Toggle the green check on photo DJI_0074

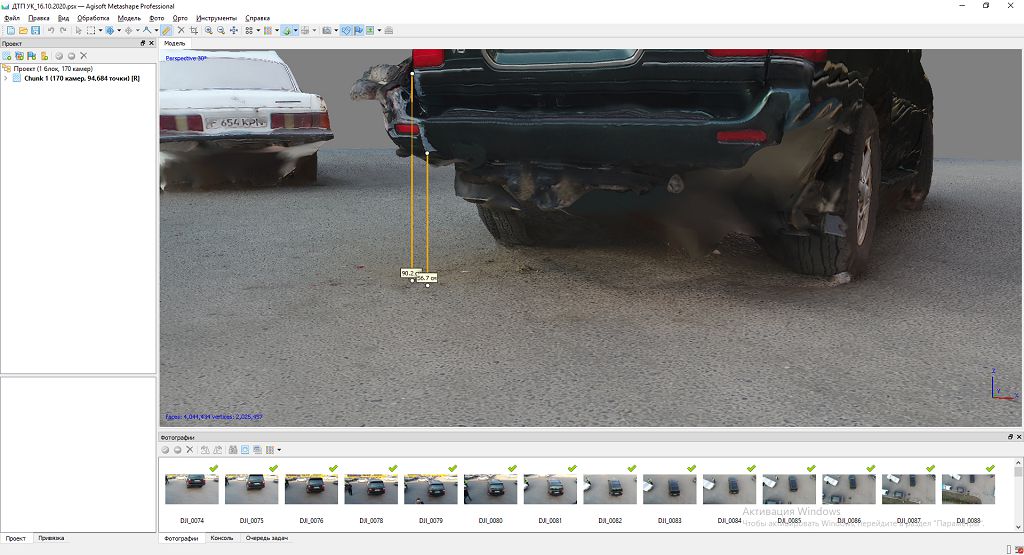click(x=212, y=468)
